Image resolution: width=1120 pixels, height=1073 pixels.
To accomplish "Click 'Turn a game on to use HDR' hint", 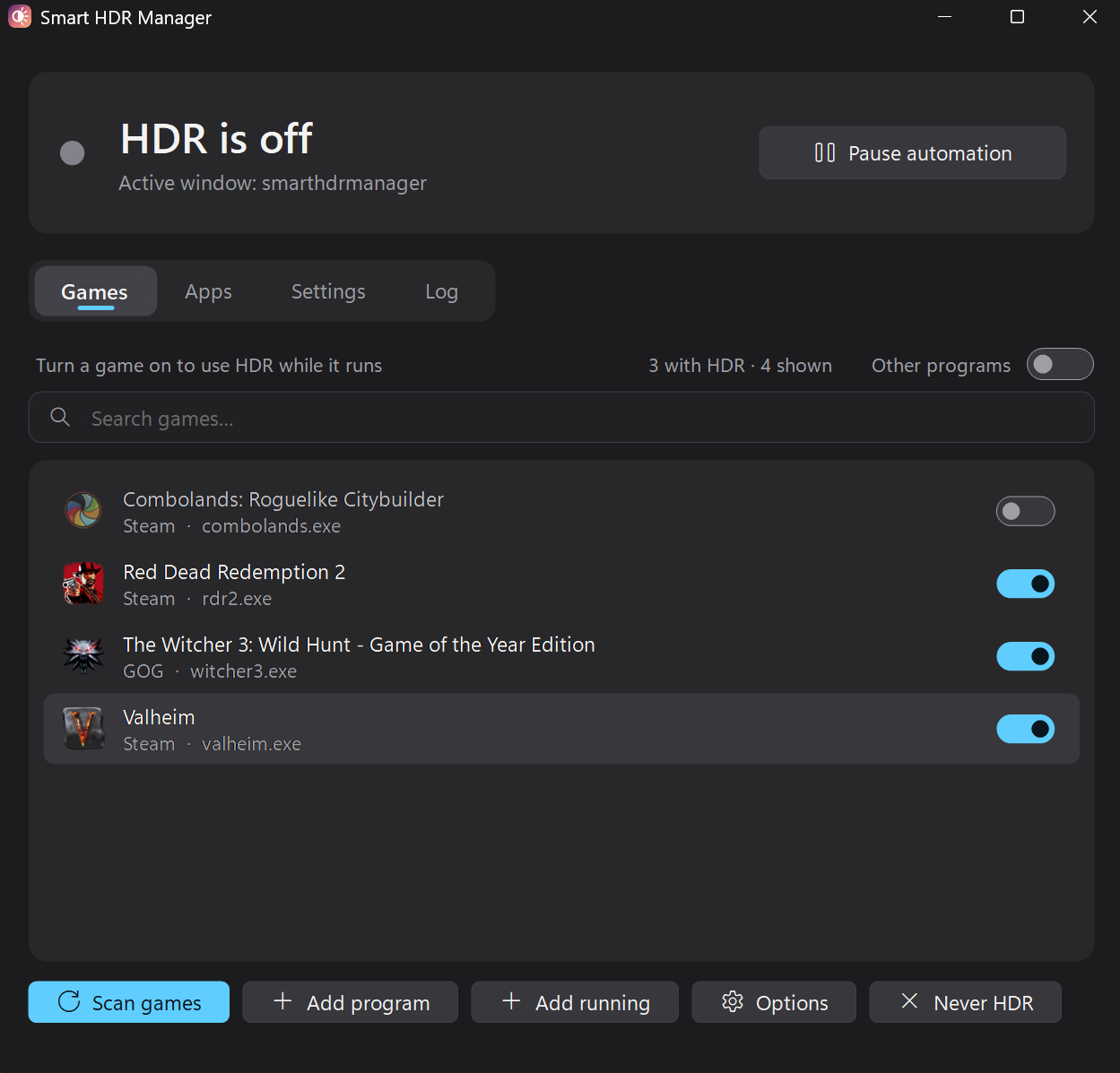I will click(209, 366).
